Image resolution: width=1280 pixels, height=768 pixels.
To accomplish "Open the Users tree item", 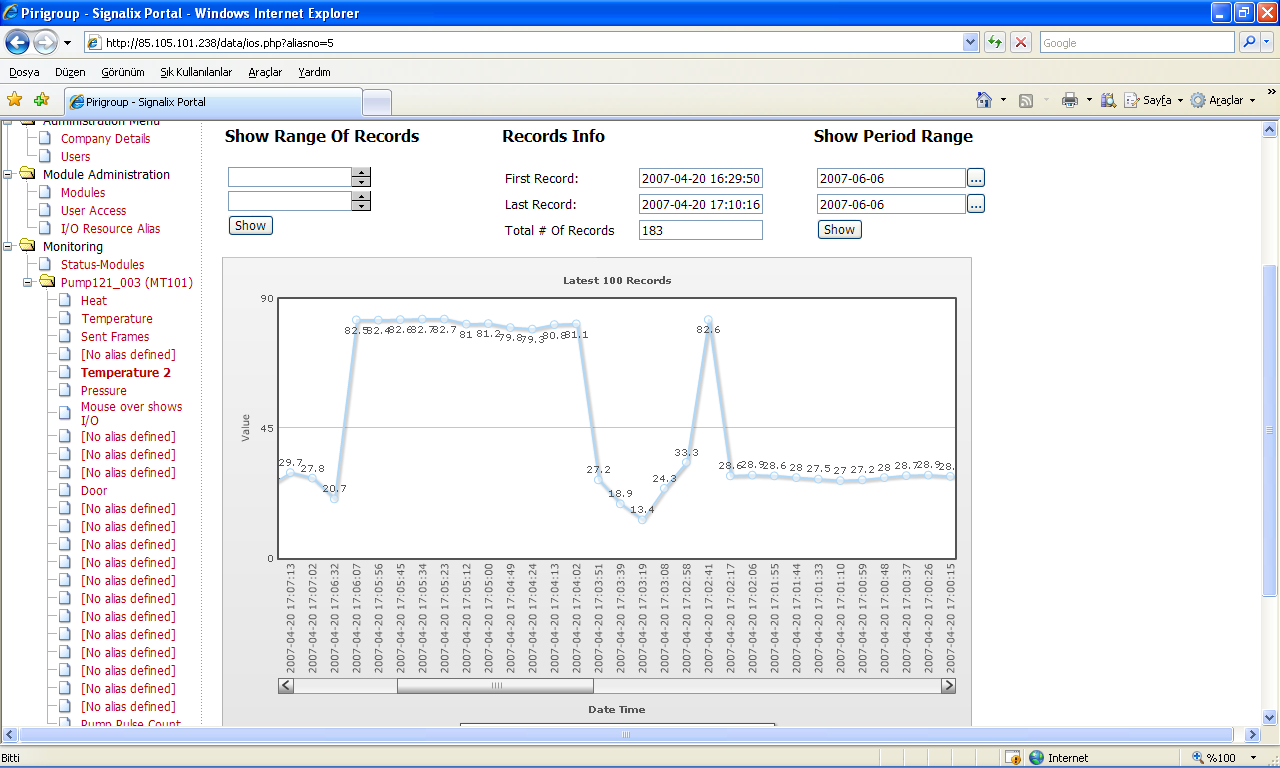I will 75,157.
